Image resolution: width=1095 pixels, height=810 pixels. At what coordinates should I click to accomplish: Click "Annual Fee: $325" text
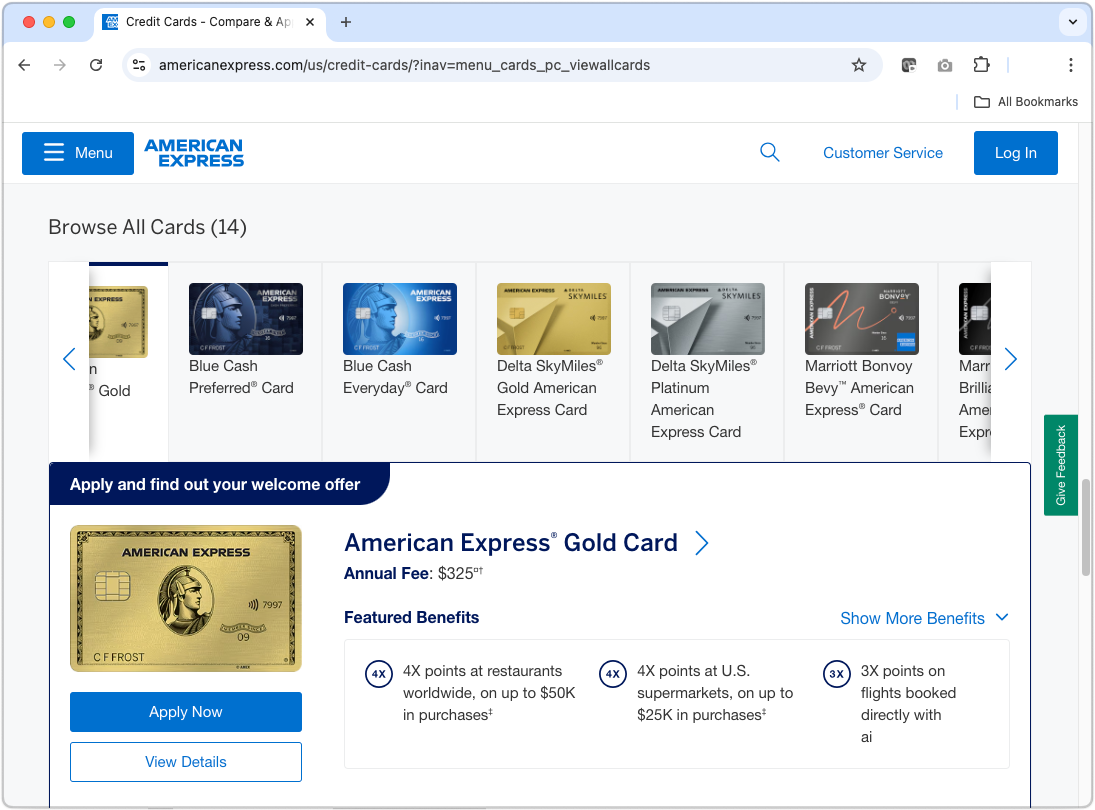pyautogui.click(x=413, y=573)
